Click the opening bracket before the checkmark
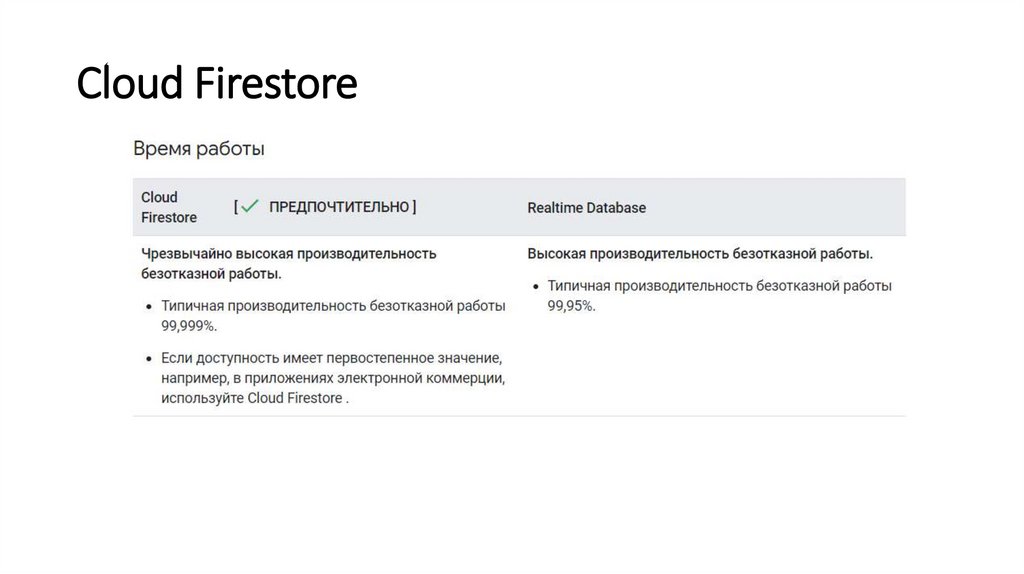The width and height of the screenshot is (1024, 574). point(236,207)
